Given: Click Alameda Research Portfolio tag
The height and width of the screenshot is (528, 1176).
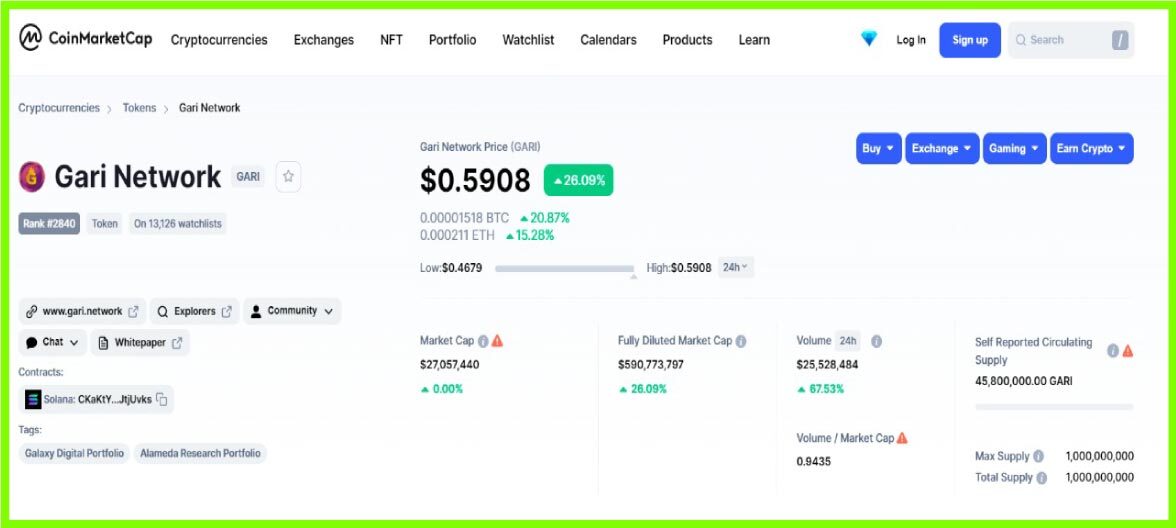Looking at the screenshot, I should pos(200,453).
